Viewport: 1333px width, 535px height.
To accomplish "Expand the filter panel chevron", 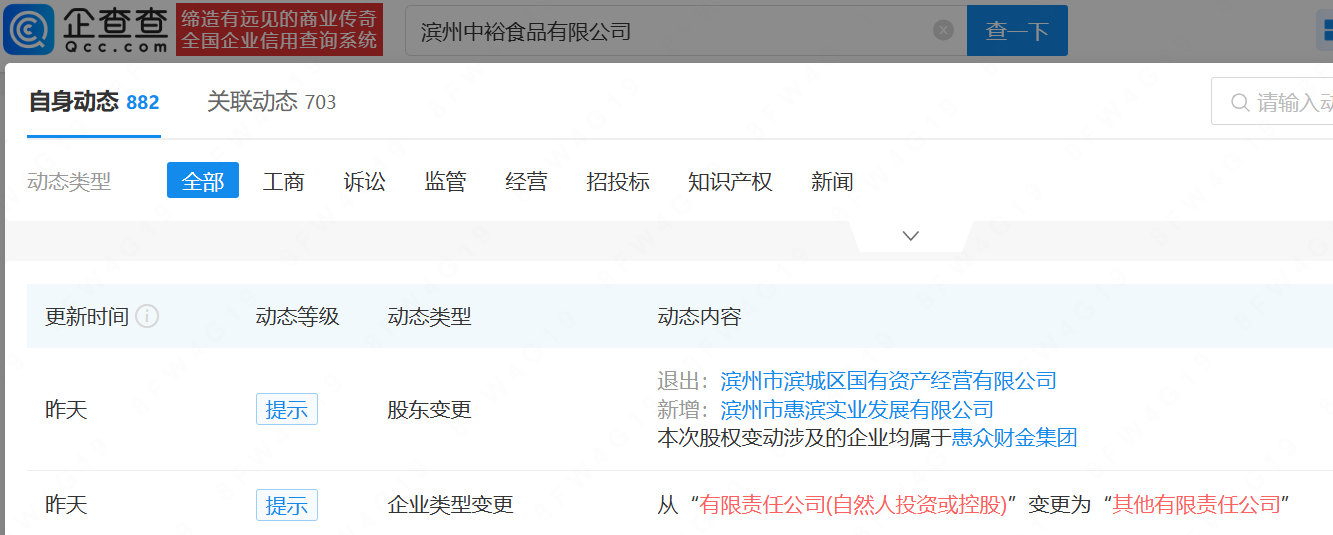I will pos(910,236).
